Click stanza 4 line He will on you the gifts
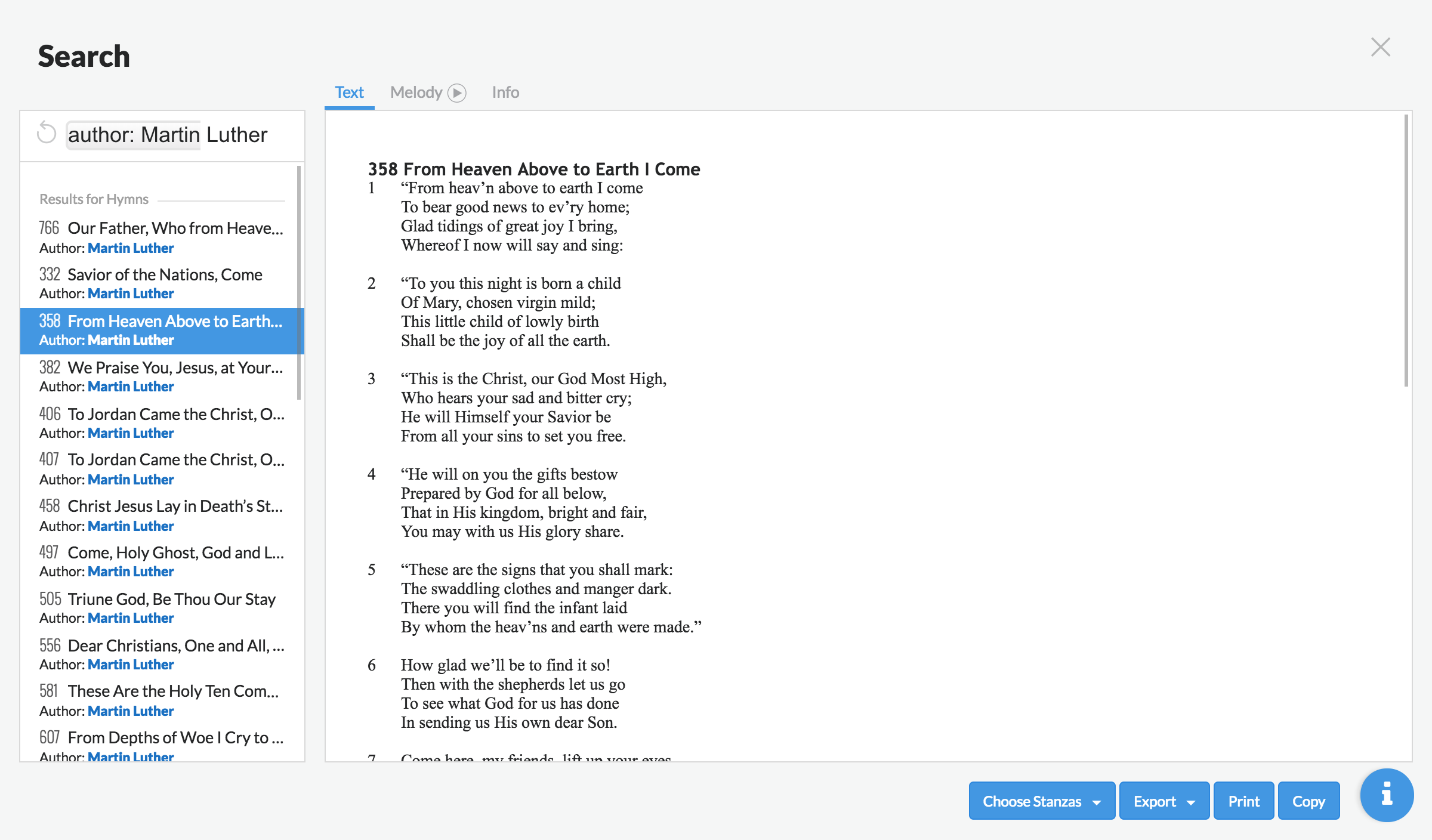Screen dimensions: 1432x840 pos(509,474)
